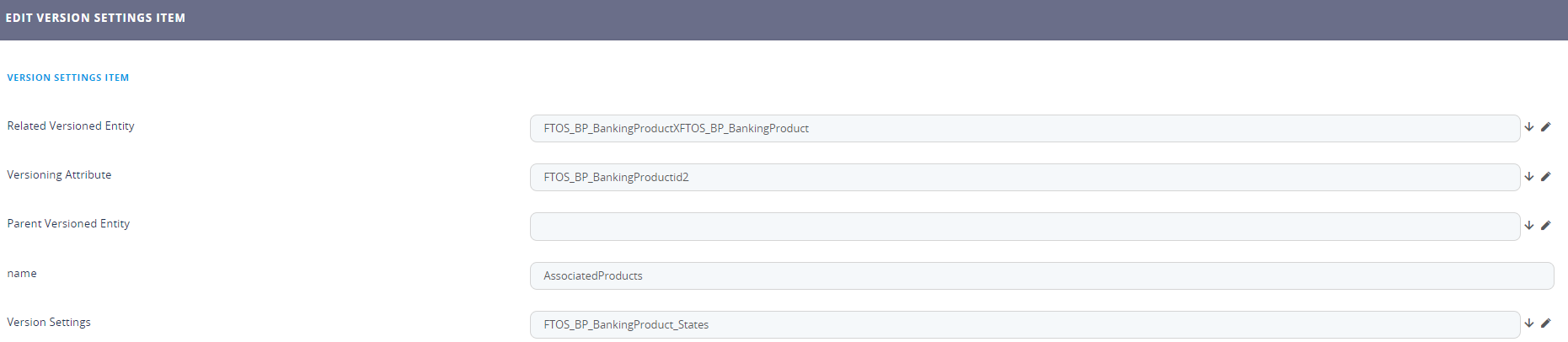Image resolution: width=1568 pixels, height=342 pixels.
Task: Click the Related Versioned Entity label
Action: click(x=71, y=126)
